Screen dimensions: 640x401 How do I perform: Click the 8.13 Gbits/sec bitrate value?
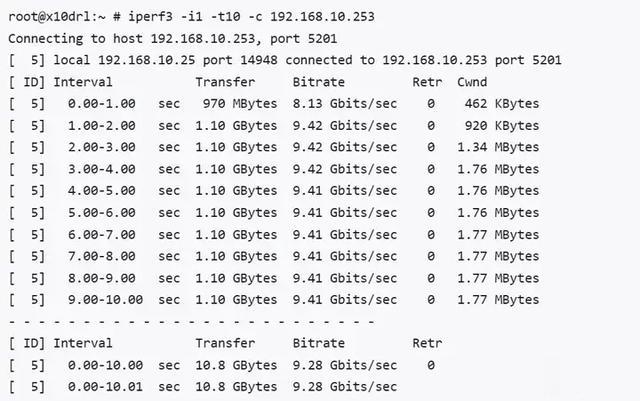pyautogui.click(x=344, y=104)
